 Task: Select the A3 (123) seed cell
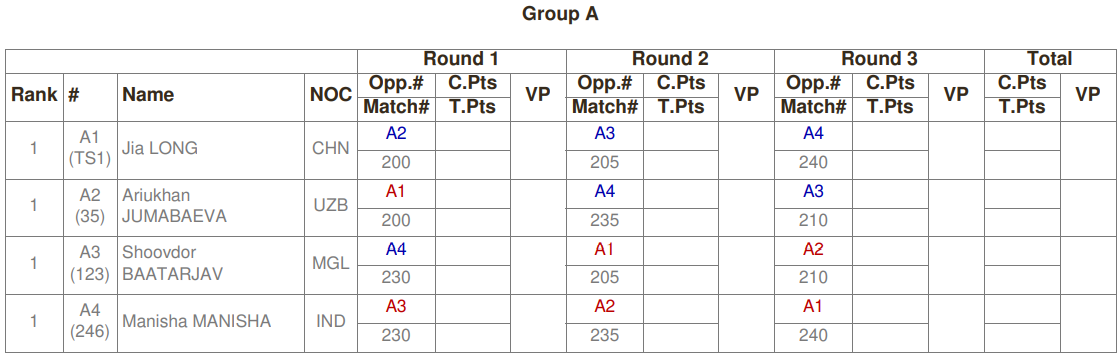[90, 263]
